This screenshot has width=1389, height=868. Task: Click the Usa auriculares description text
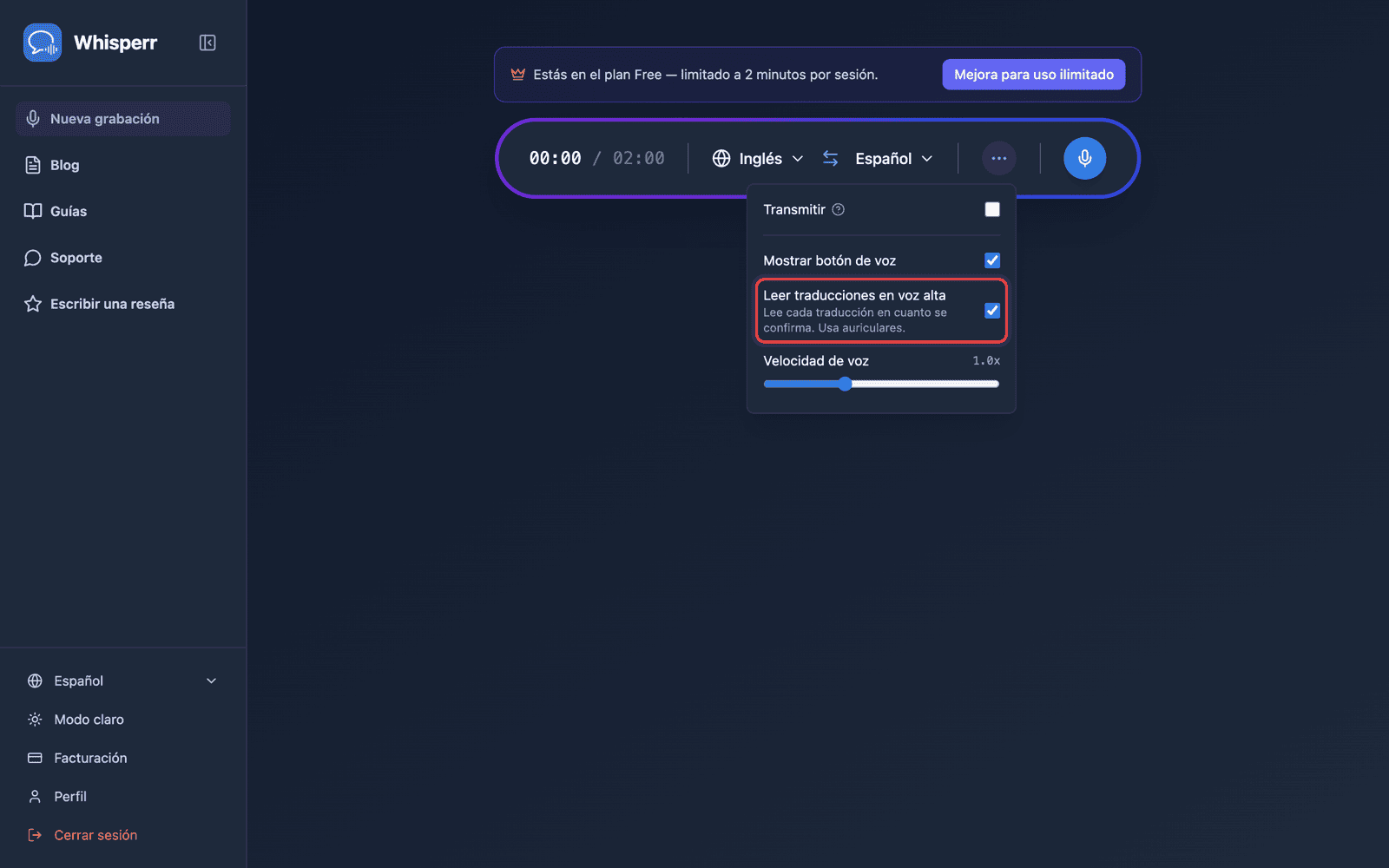861,328
